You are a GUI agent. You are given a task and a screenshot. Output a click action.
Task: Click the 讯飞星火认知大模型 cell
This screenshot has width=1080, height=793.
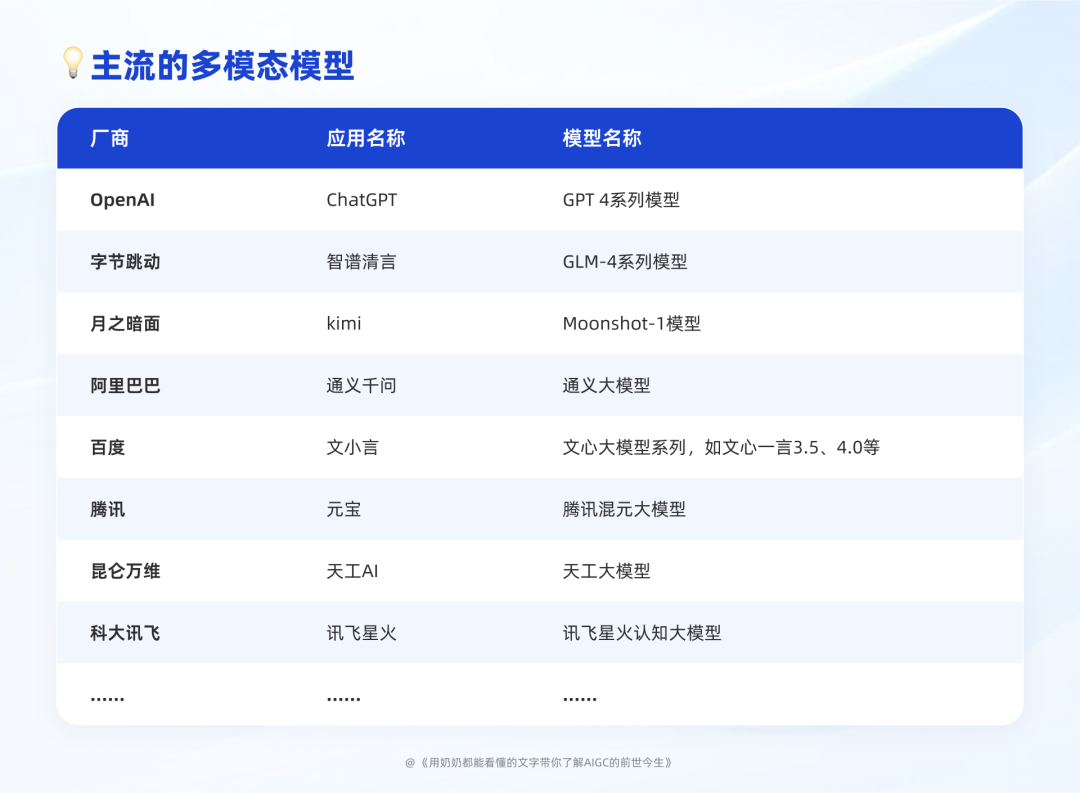click(x=642, y=633)
